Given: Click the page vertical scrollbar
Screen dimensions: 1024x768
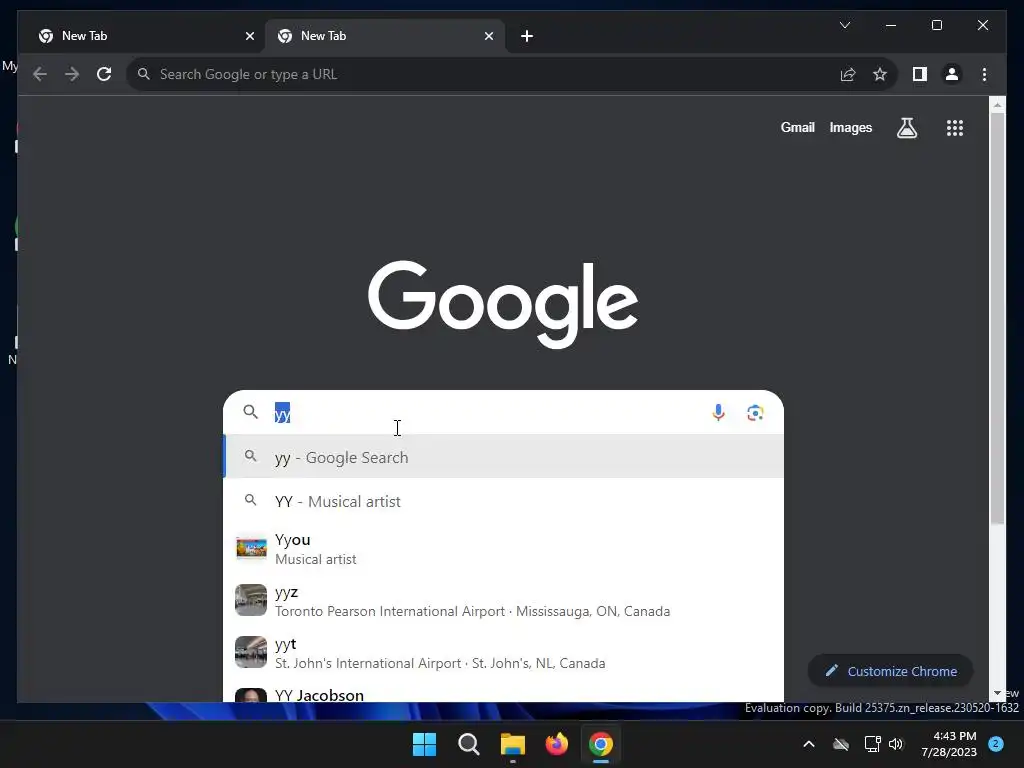Looking at the screenshot, I should point(997,317).
